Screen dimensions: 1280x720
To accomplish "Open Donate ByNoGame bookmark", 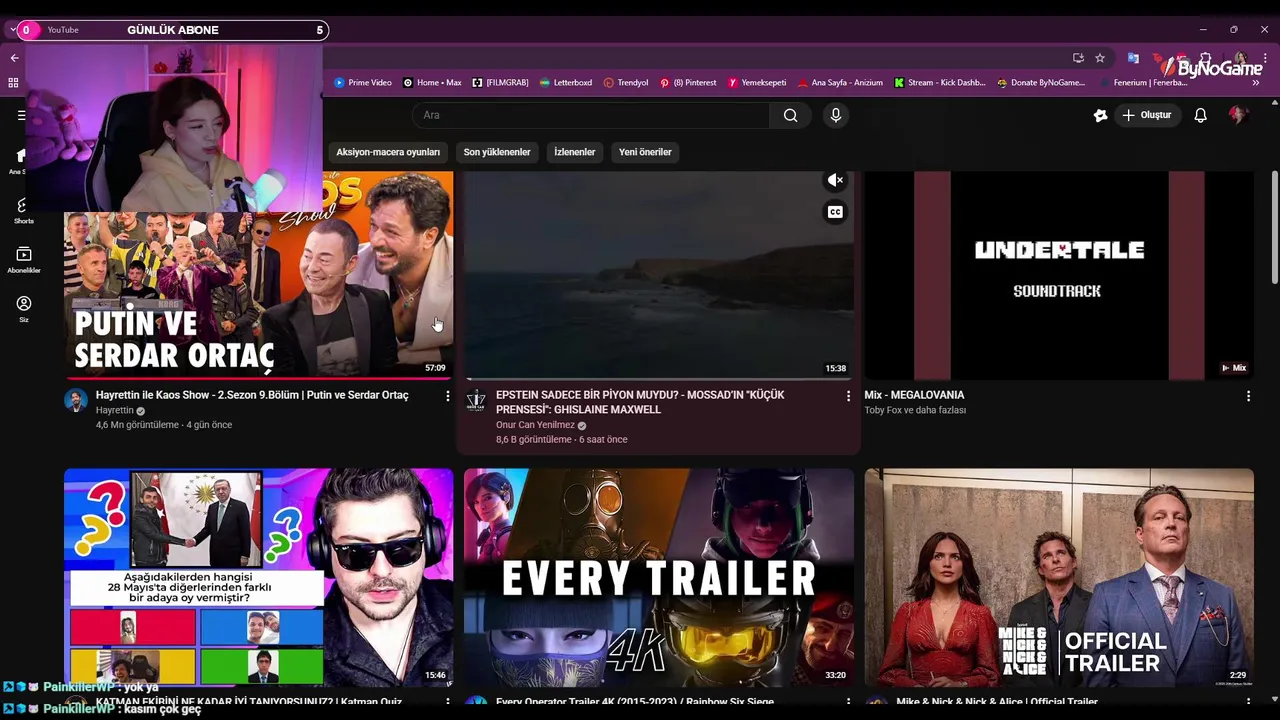I will 1041,83.
